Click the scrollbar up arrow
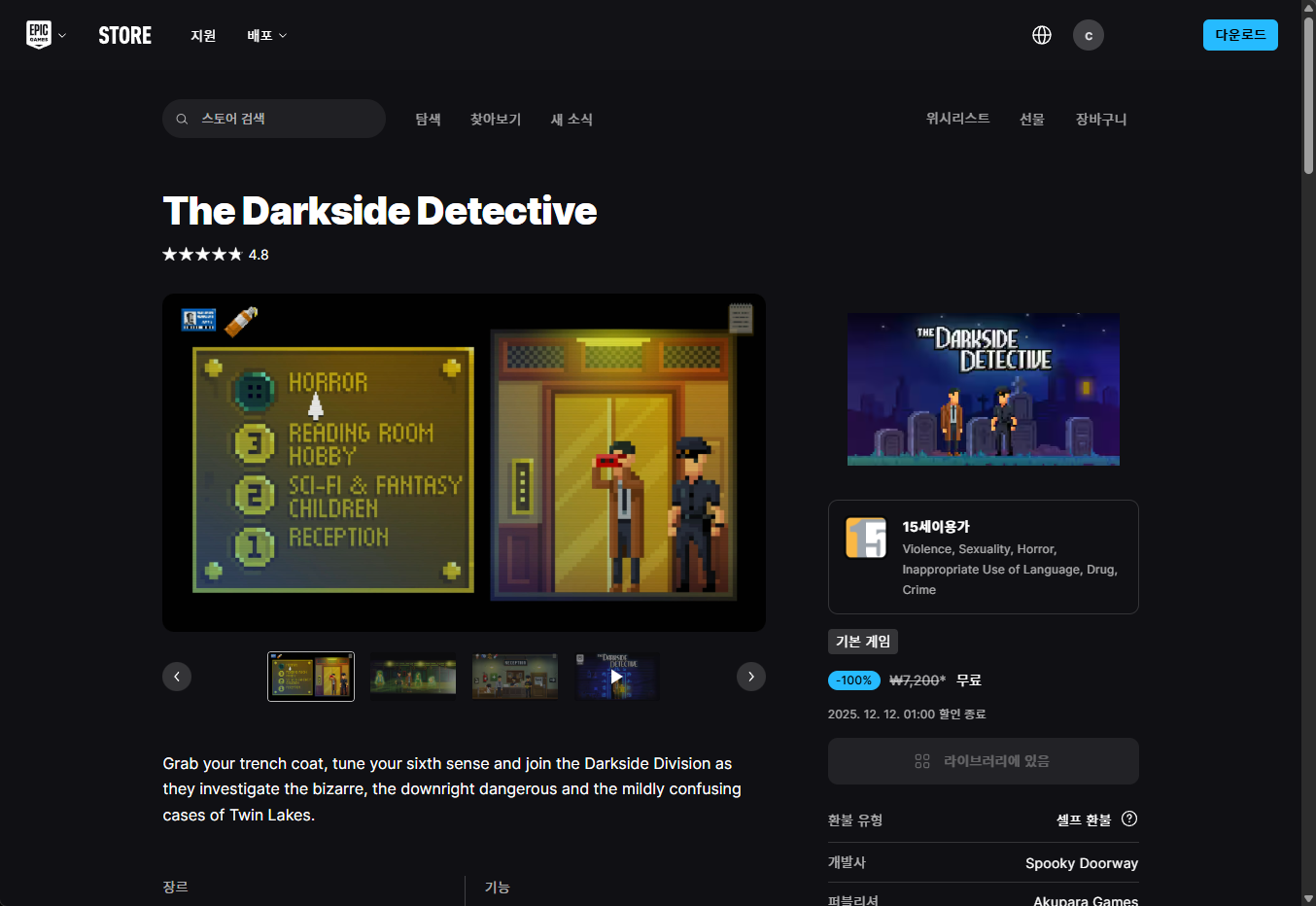 click(1308, 7)
